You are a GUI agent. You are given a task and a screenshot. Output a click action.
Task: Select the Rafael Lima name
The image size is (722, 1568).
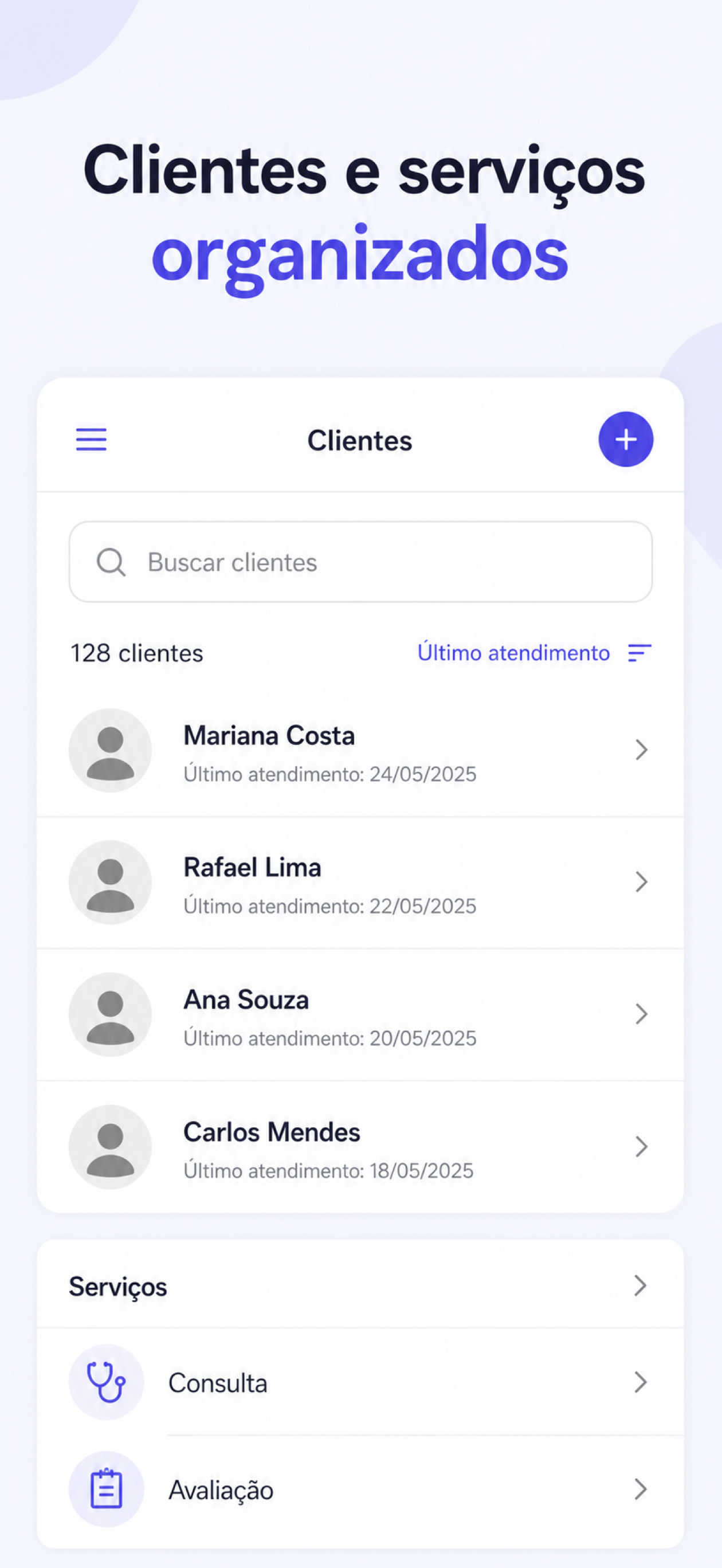tap(253, 868)
